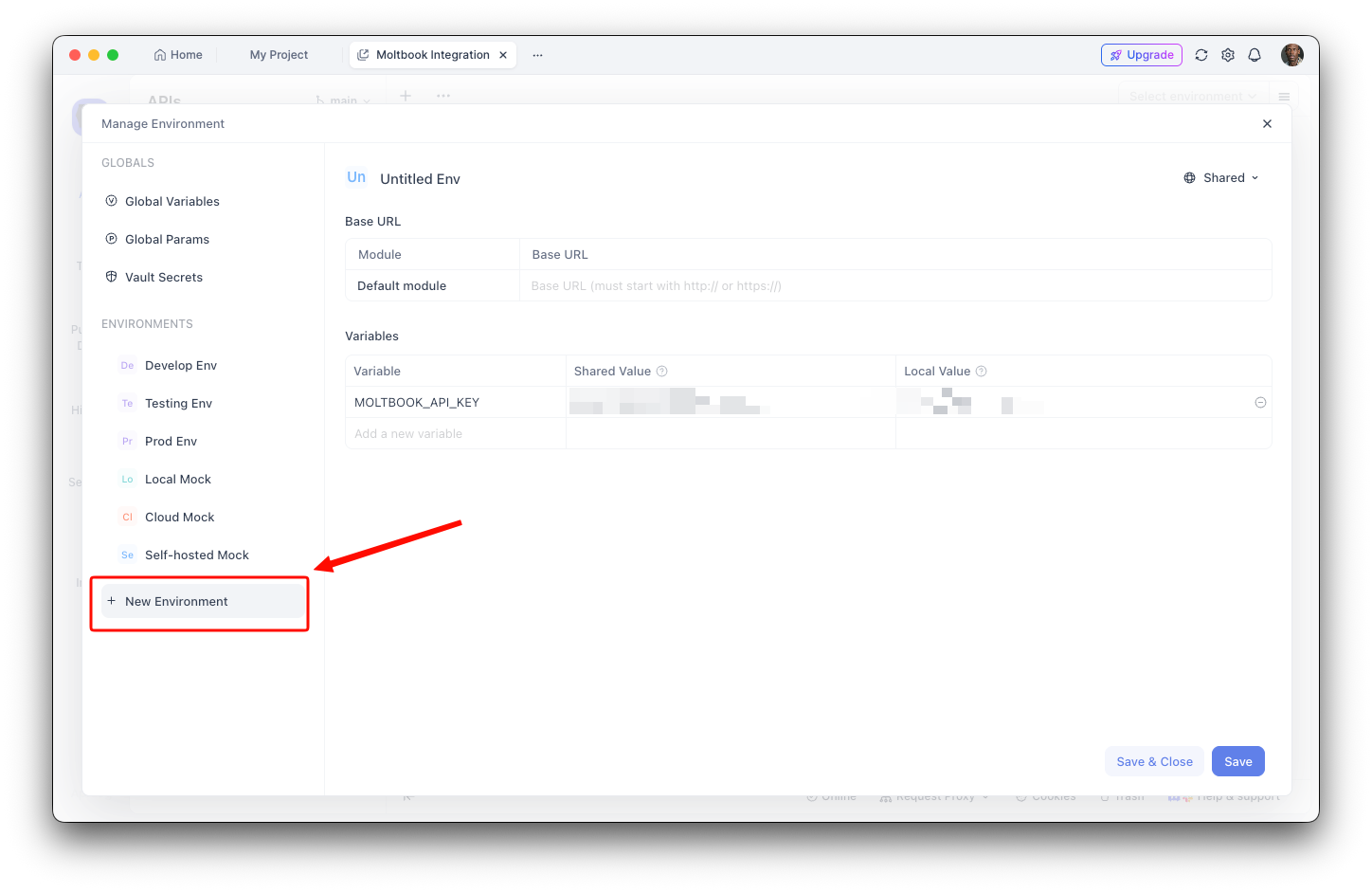The width and height of the screenshot is (1372, 892).
Task: Edit the Untitled Env name field
Action: [420, 179]
